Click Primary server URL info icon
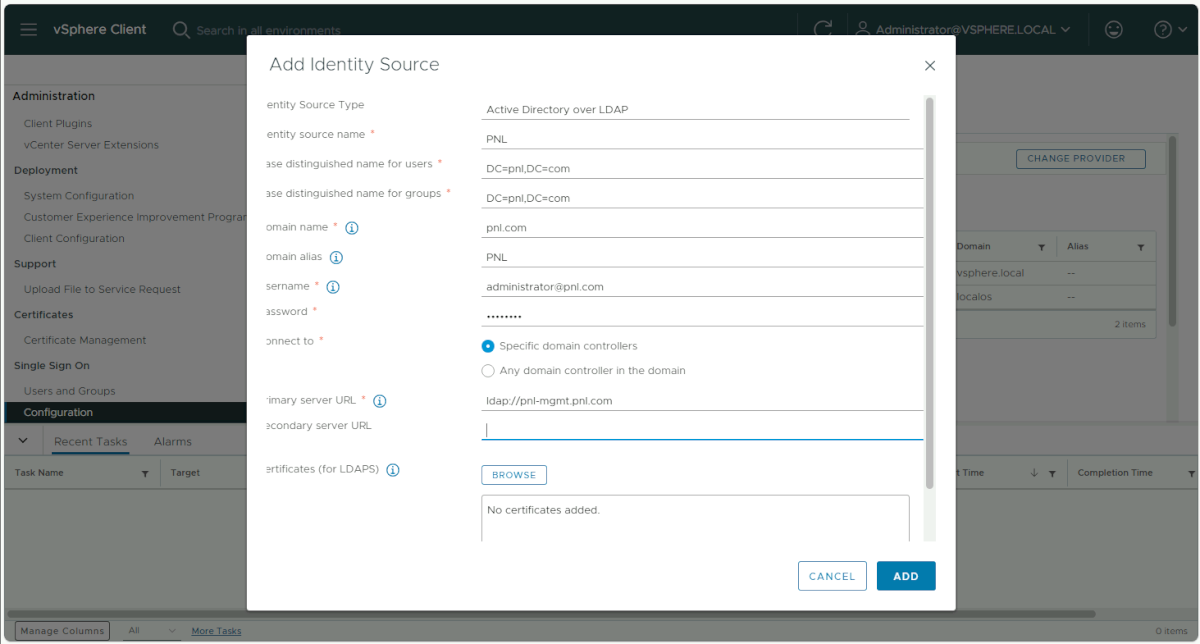 click(x=380, y=401)
